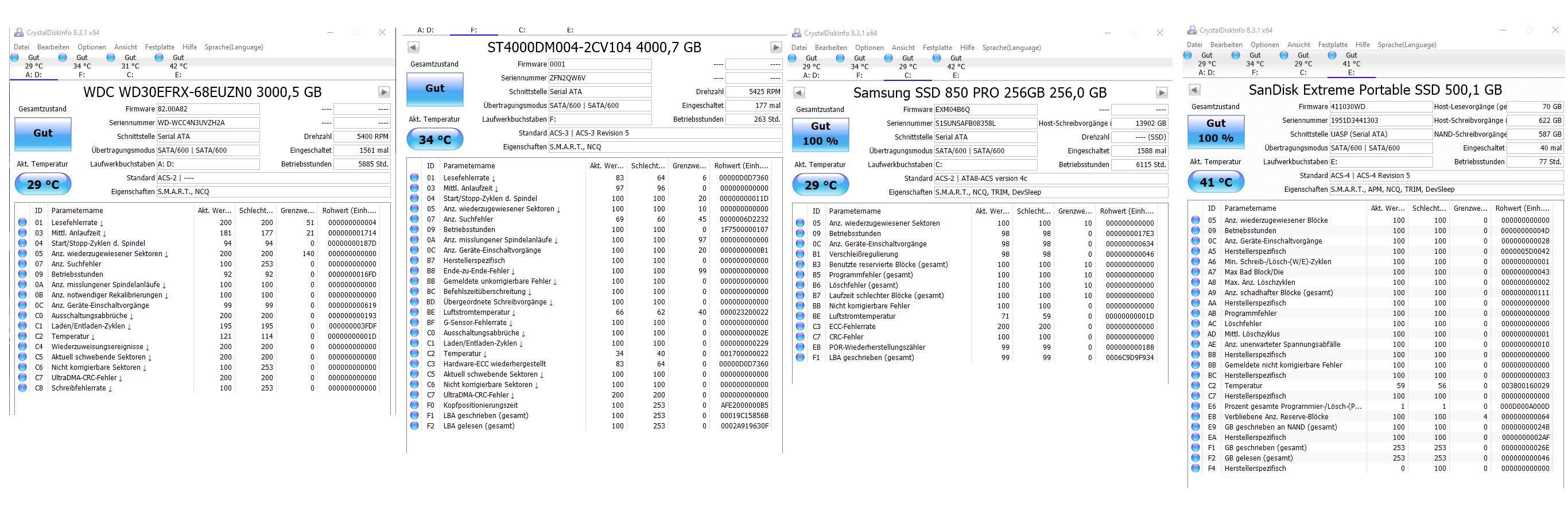Click Host-Schreibvorgänge field 13902 GB
The width and height of the screenshot is (1568, 526).
1140,123
